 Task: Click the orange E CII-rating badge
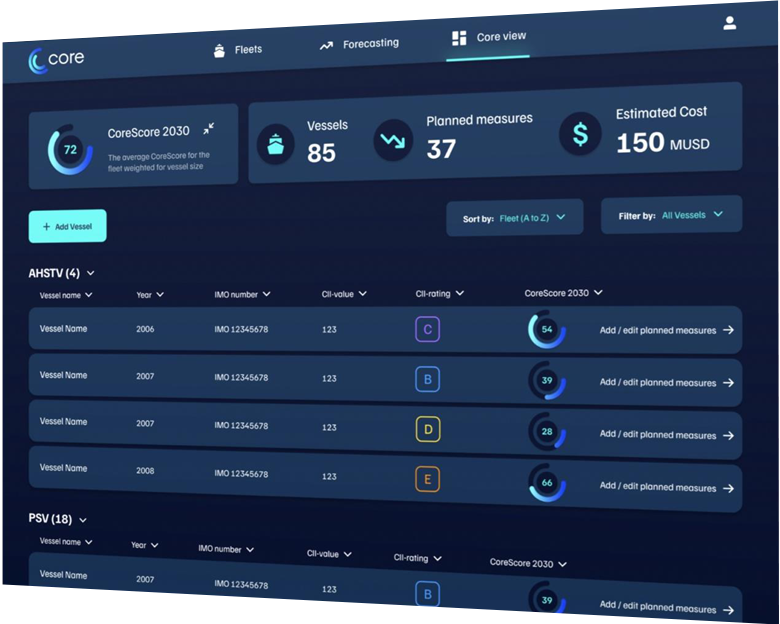click(x=428, y=480)
